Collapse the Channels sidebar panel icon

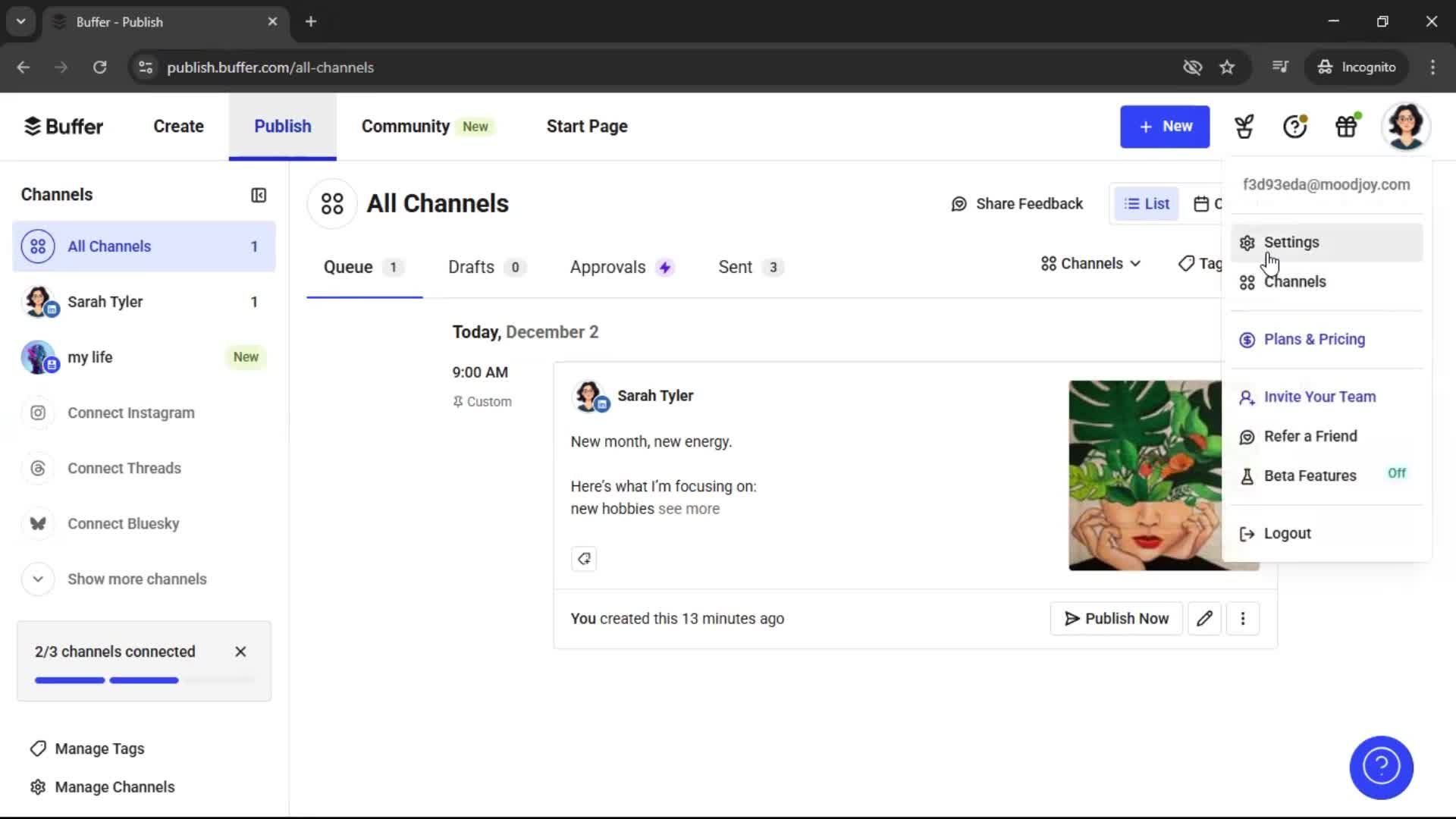(x=258, y=195)
